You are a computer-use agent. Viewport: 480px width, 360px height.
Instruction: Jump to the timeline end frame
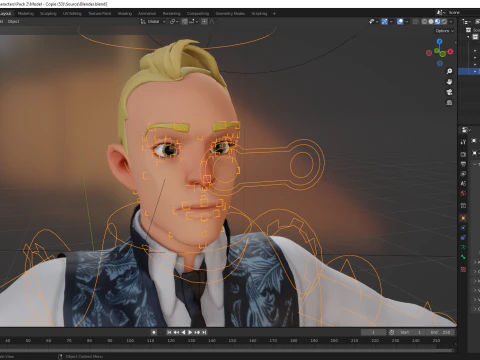tap(204, 332)
